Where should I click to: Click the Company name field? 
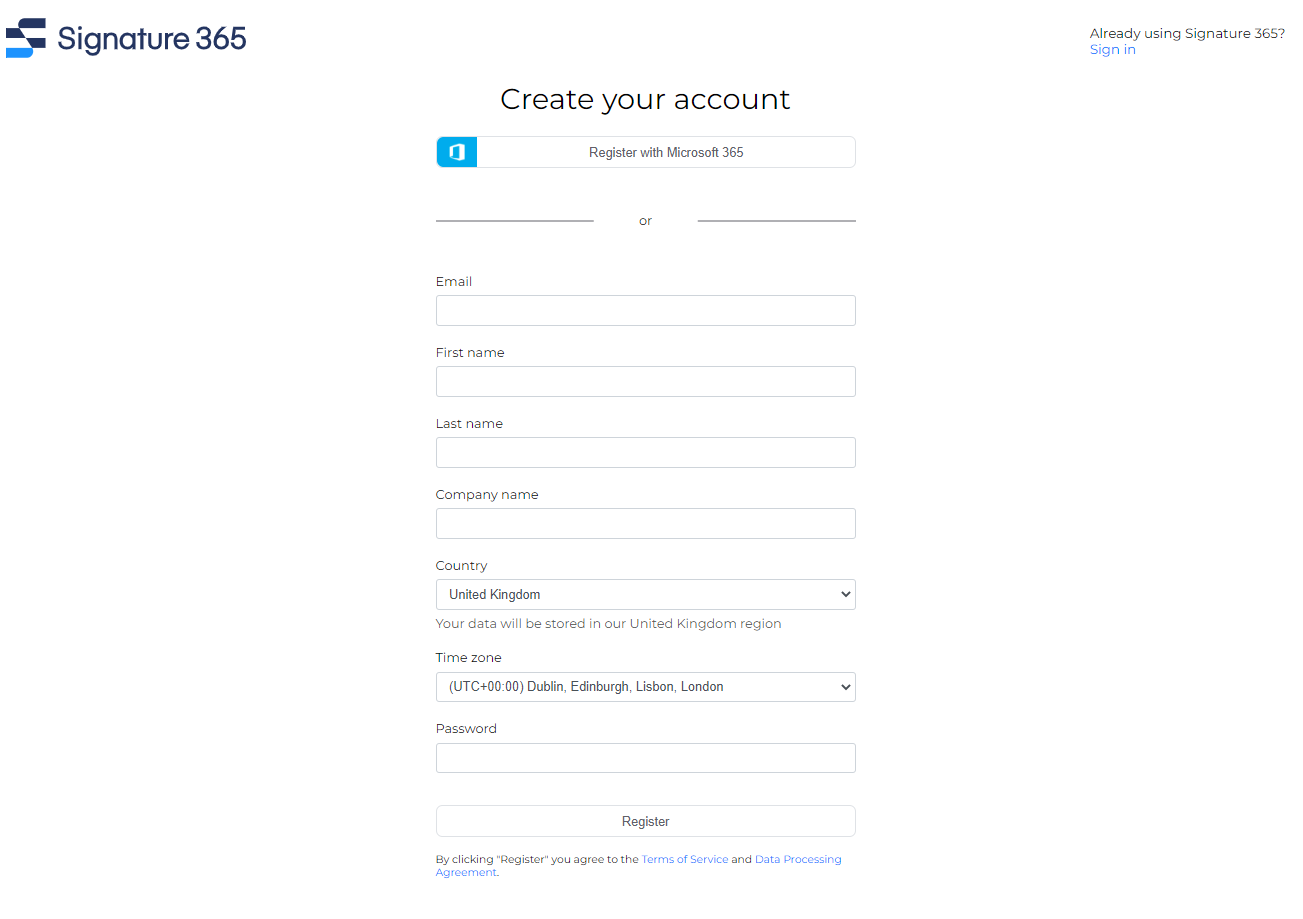[646, 523]
